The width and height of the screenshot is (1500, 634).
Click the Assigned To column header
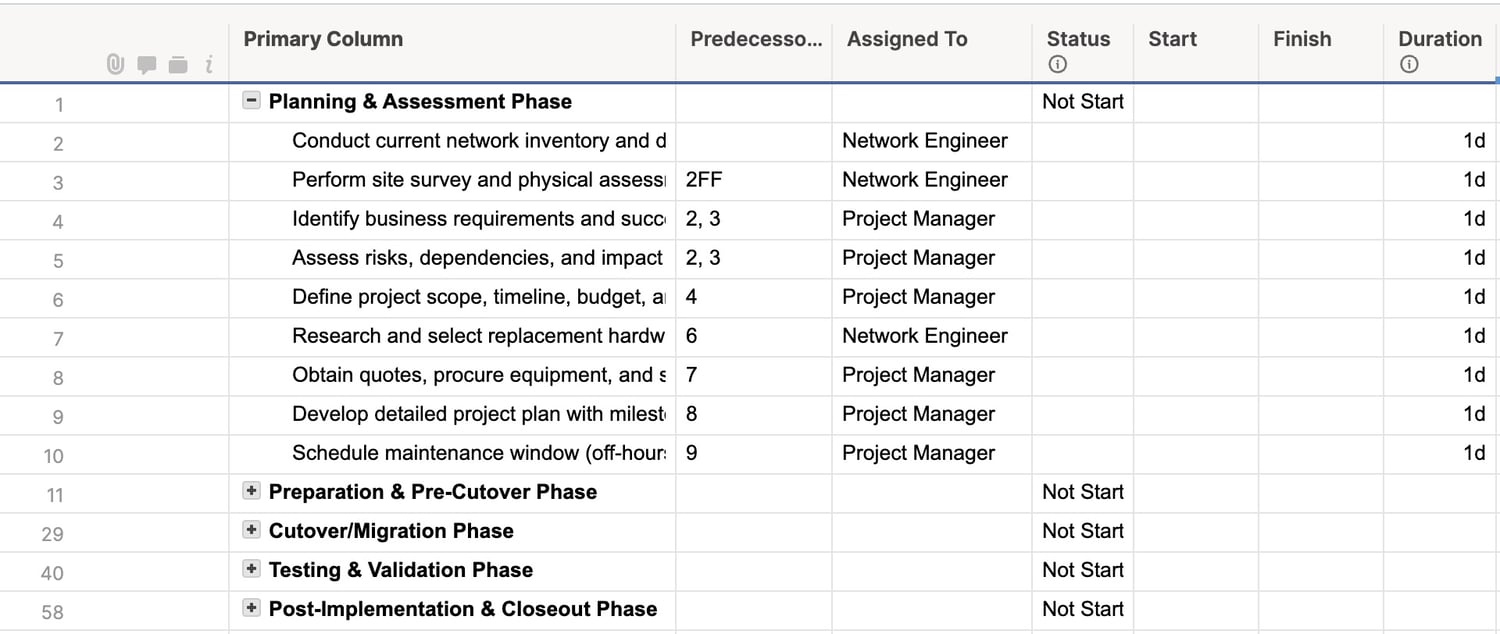907,40
